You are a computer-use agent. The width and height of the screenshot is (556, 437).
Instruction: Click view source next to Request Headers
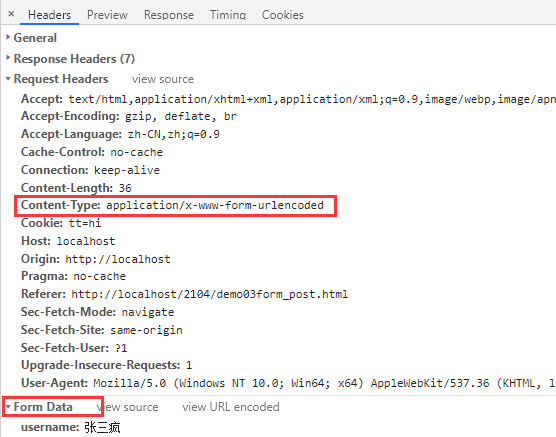coord(163,79)
